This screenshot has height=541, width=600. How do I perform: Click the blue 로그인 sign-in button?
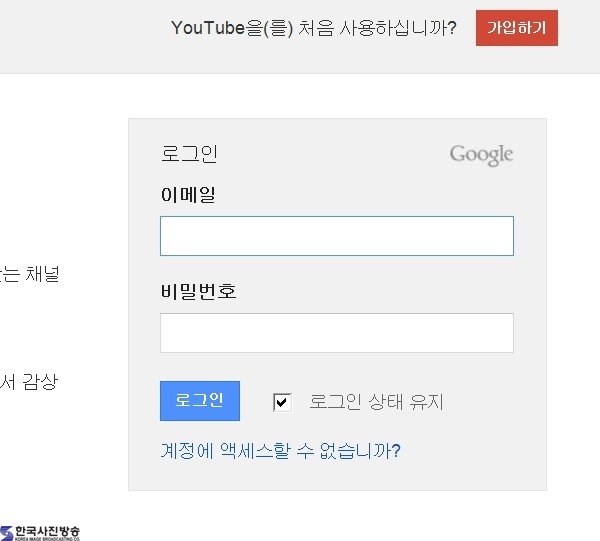[200, 401]
